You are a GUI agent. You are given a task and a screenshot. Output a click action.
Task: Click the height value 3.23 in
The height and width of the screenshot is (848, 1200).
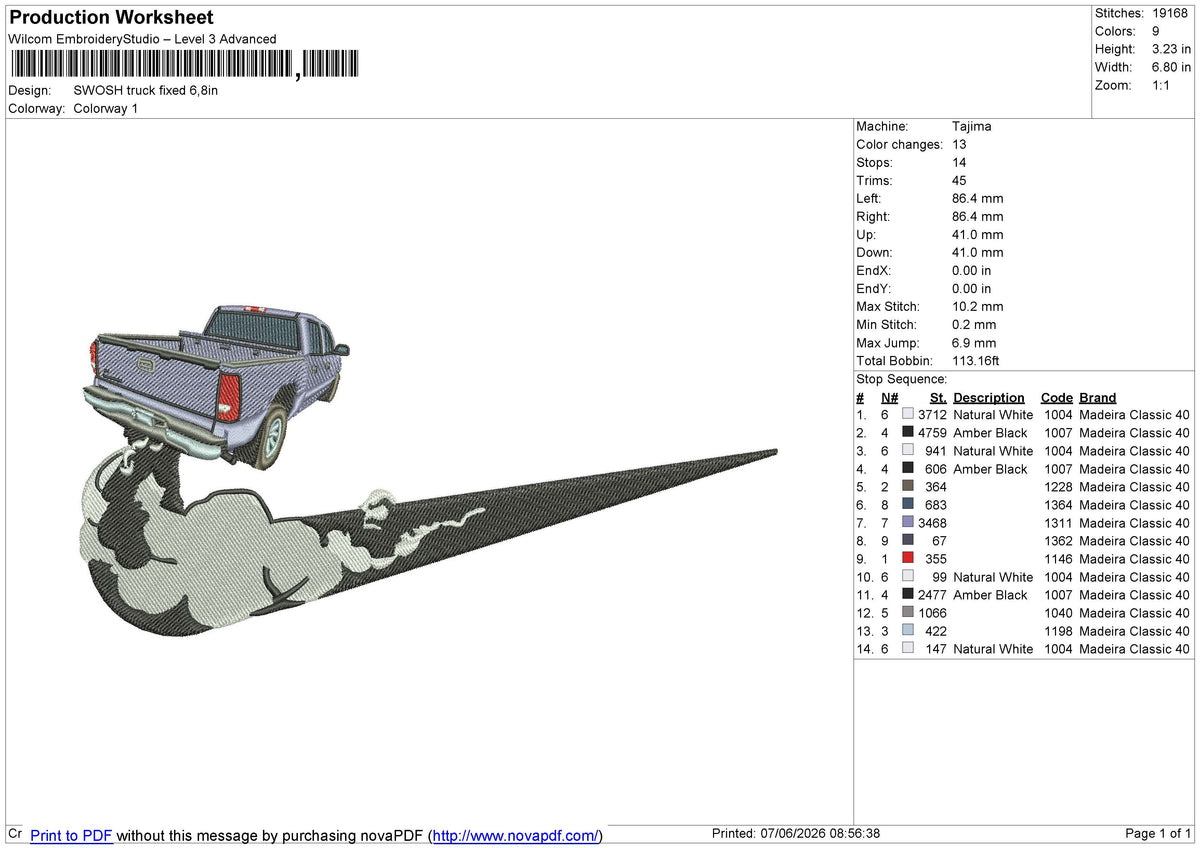tap(1171, 49)
